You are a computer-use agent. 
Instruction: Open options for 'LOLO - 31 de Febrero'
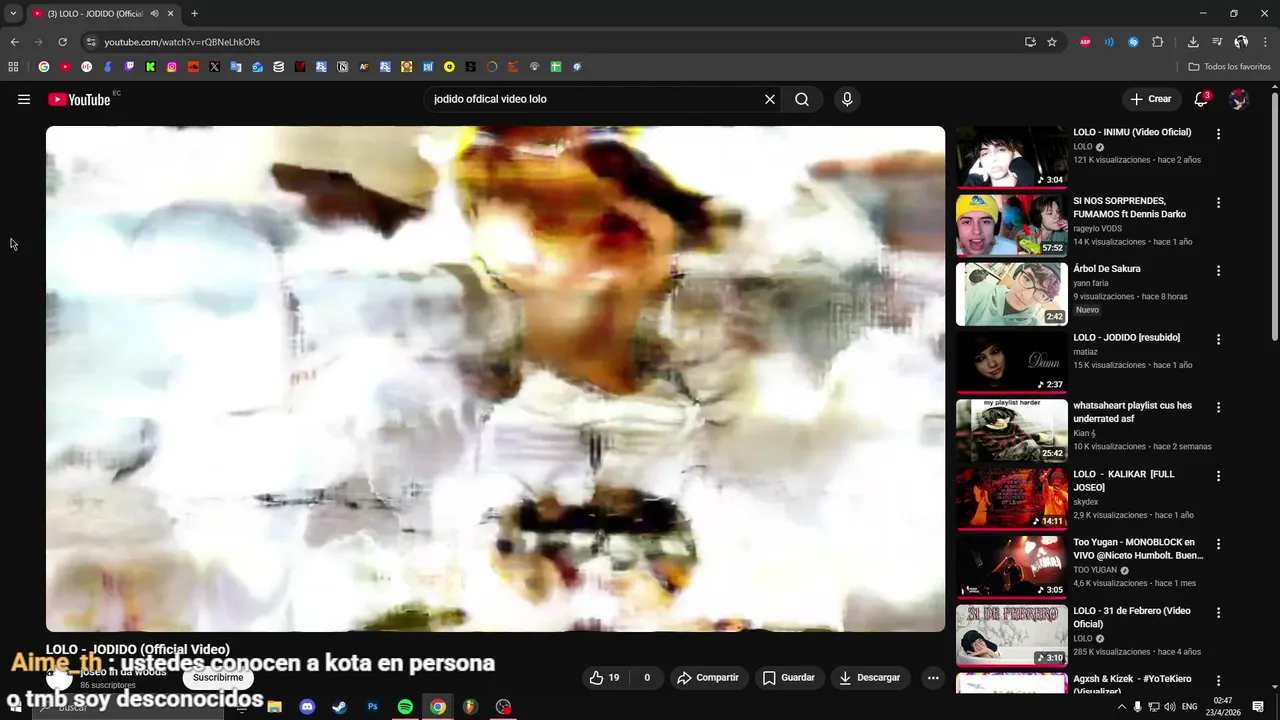(x=1218, y=613)
